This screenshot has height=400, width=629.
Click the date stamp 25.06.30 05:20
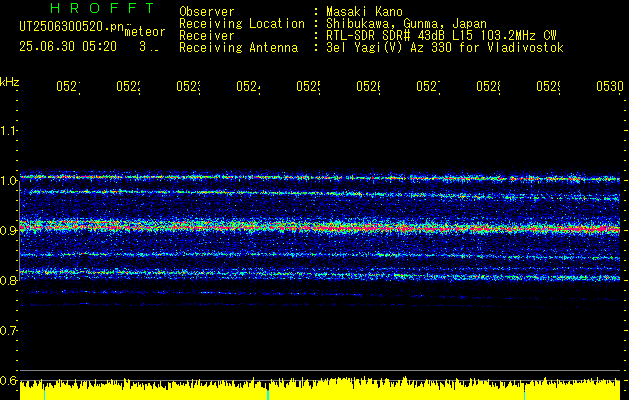(x=68, y=47)
